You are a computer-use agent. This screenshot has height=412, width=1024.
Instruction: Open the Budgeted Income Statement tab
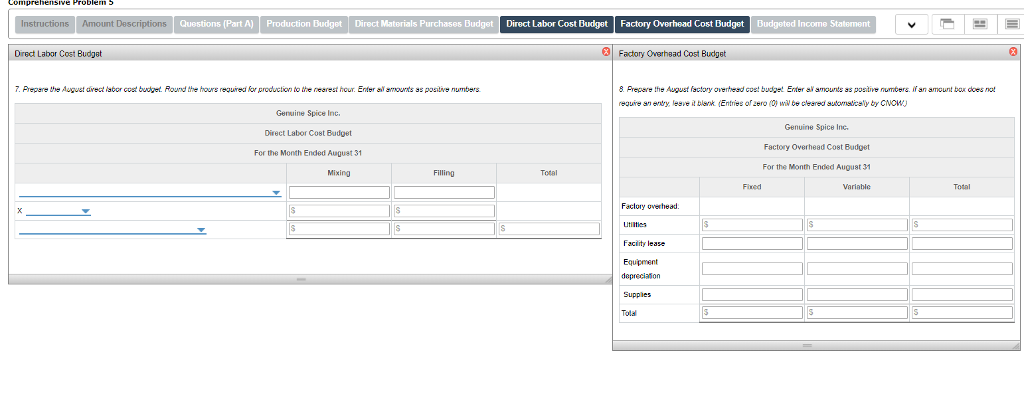(x=813, y=23)
